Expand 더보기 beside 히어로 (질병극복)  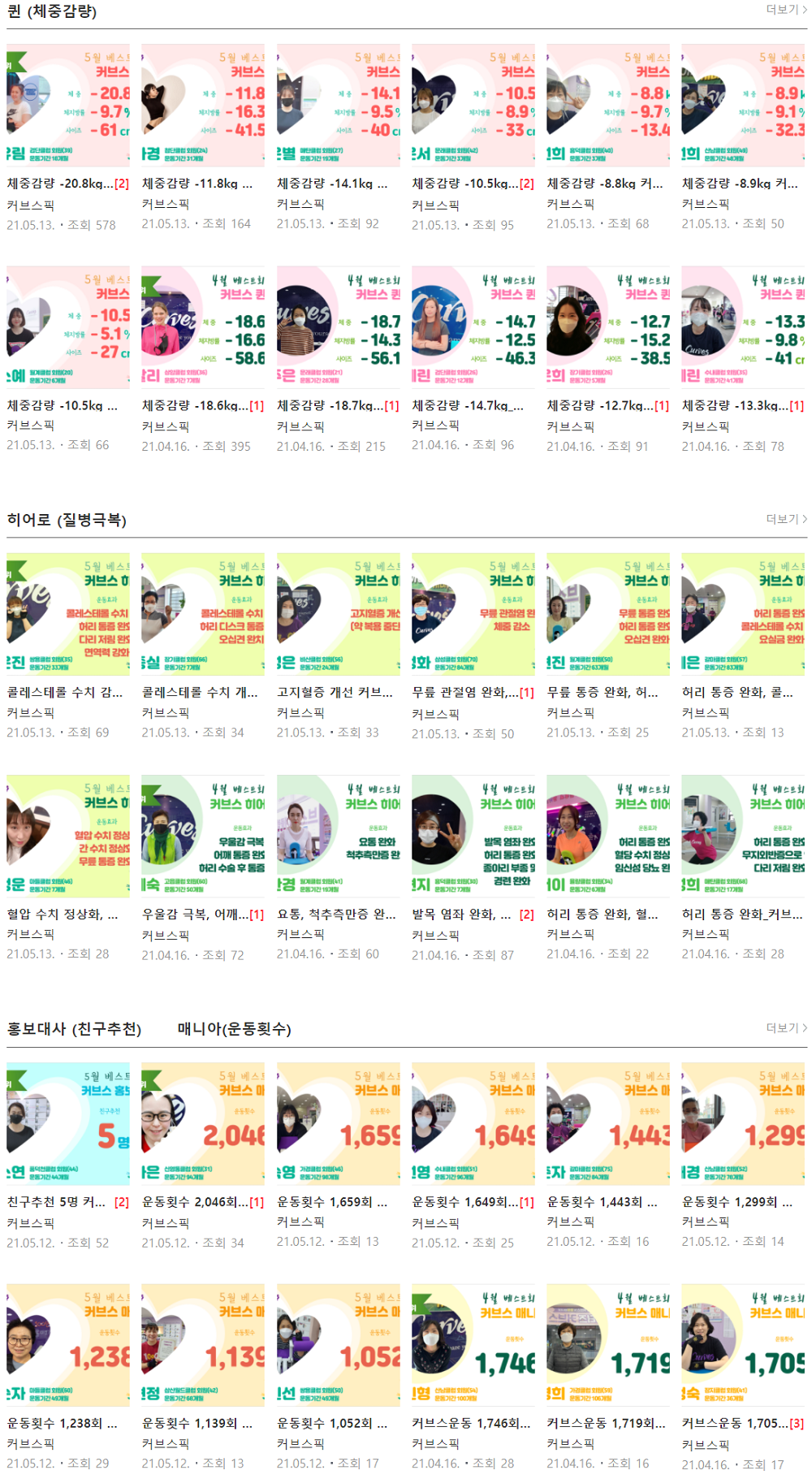(x=786, y=519)
